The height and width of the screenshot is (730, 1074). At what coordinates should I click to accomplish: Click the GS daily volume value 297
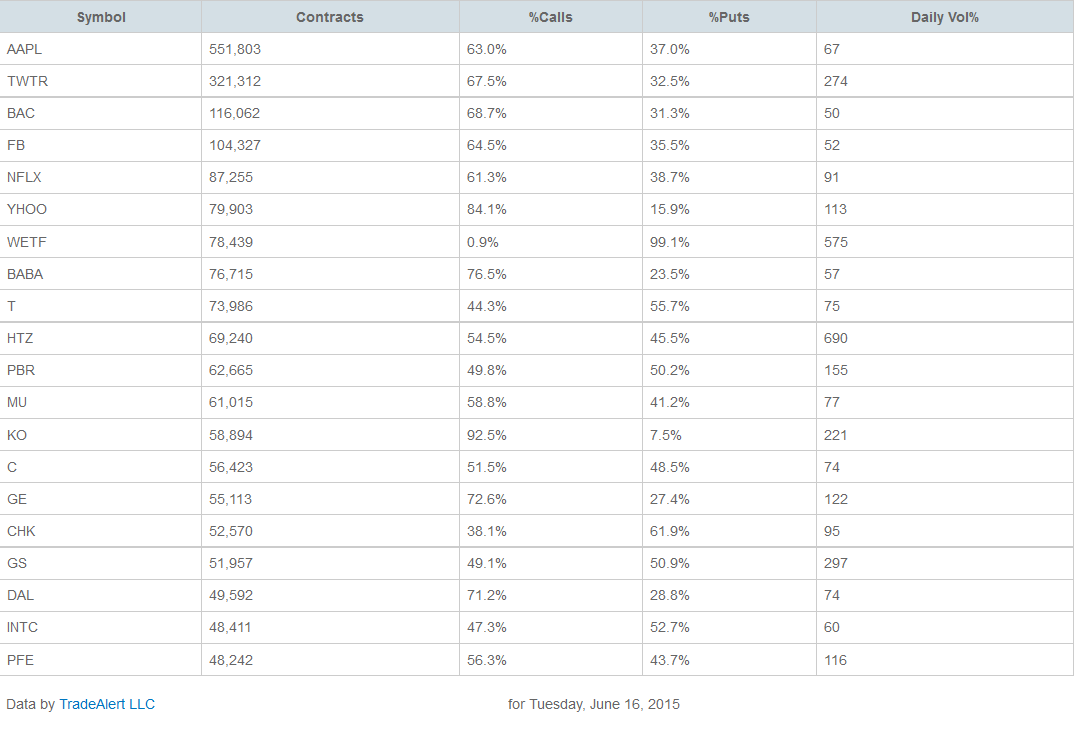point(836,563)
